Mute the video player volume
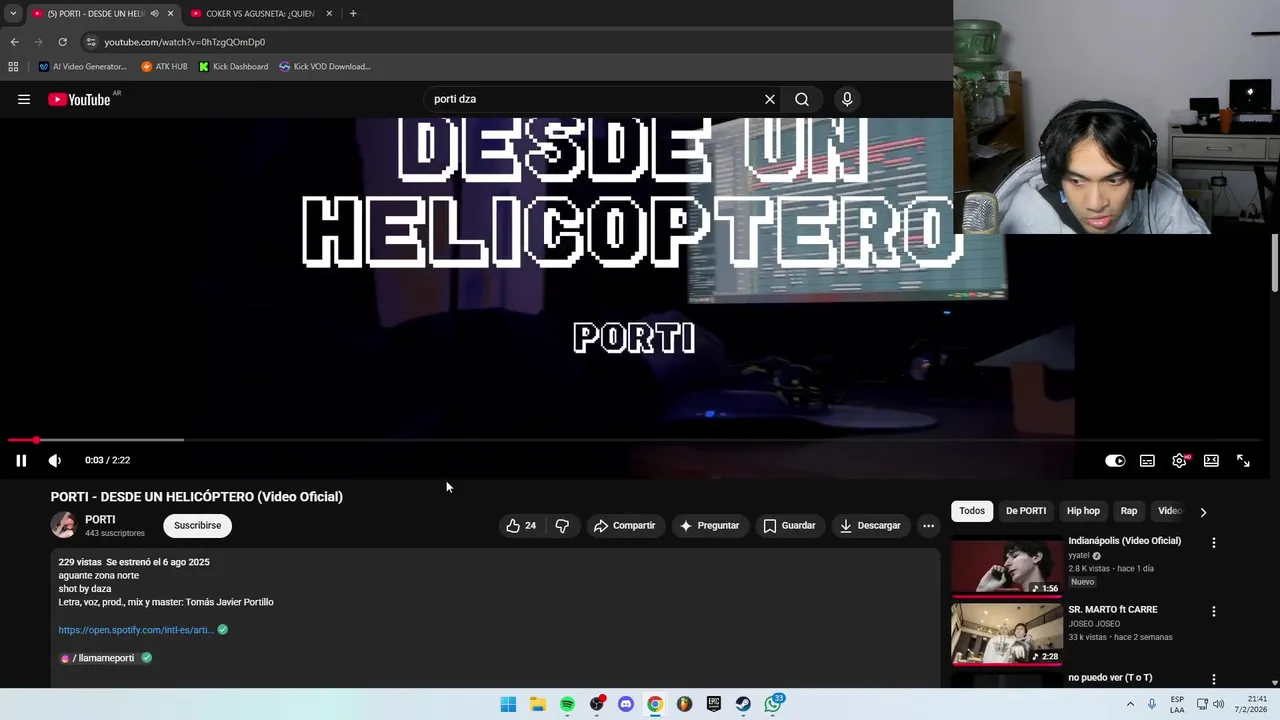This screenshot has width=1280, height=720. pos(55,460)
